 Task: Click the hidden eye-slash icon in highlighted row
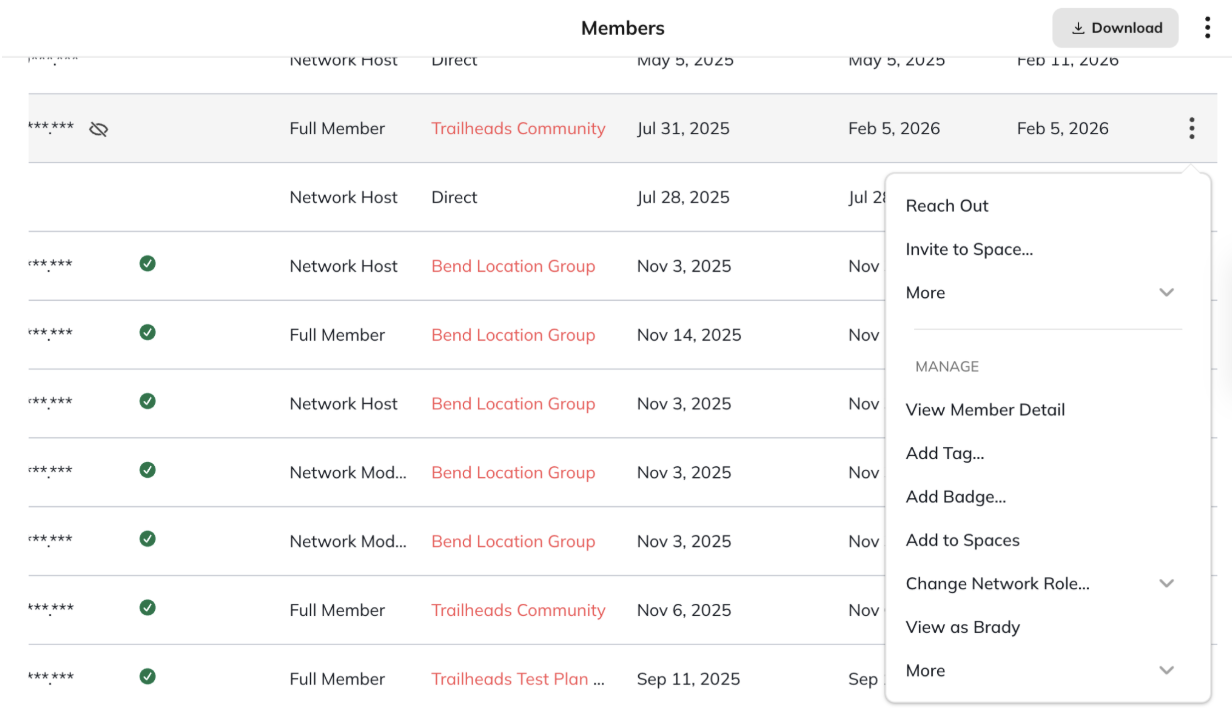tap(98, 129)
